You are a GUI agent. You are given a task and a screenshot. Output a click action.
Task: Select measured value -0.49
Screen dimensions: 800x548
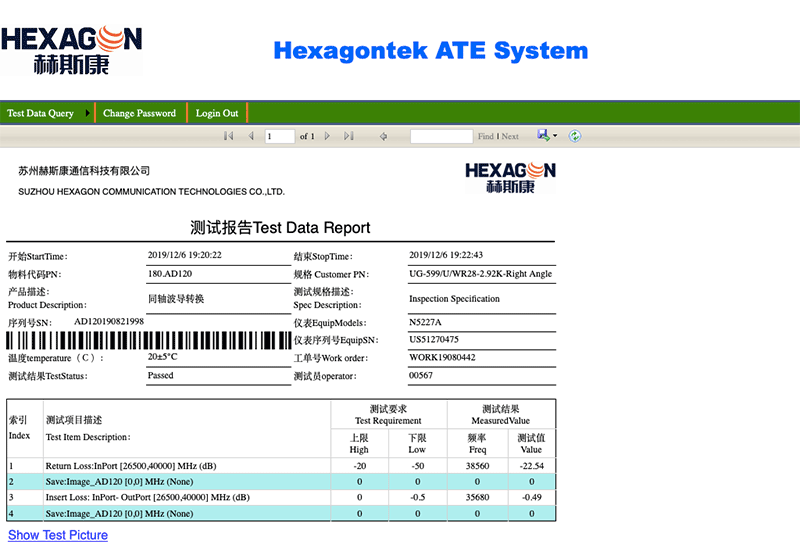pos(532,497)
